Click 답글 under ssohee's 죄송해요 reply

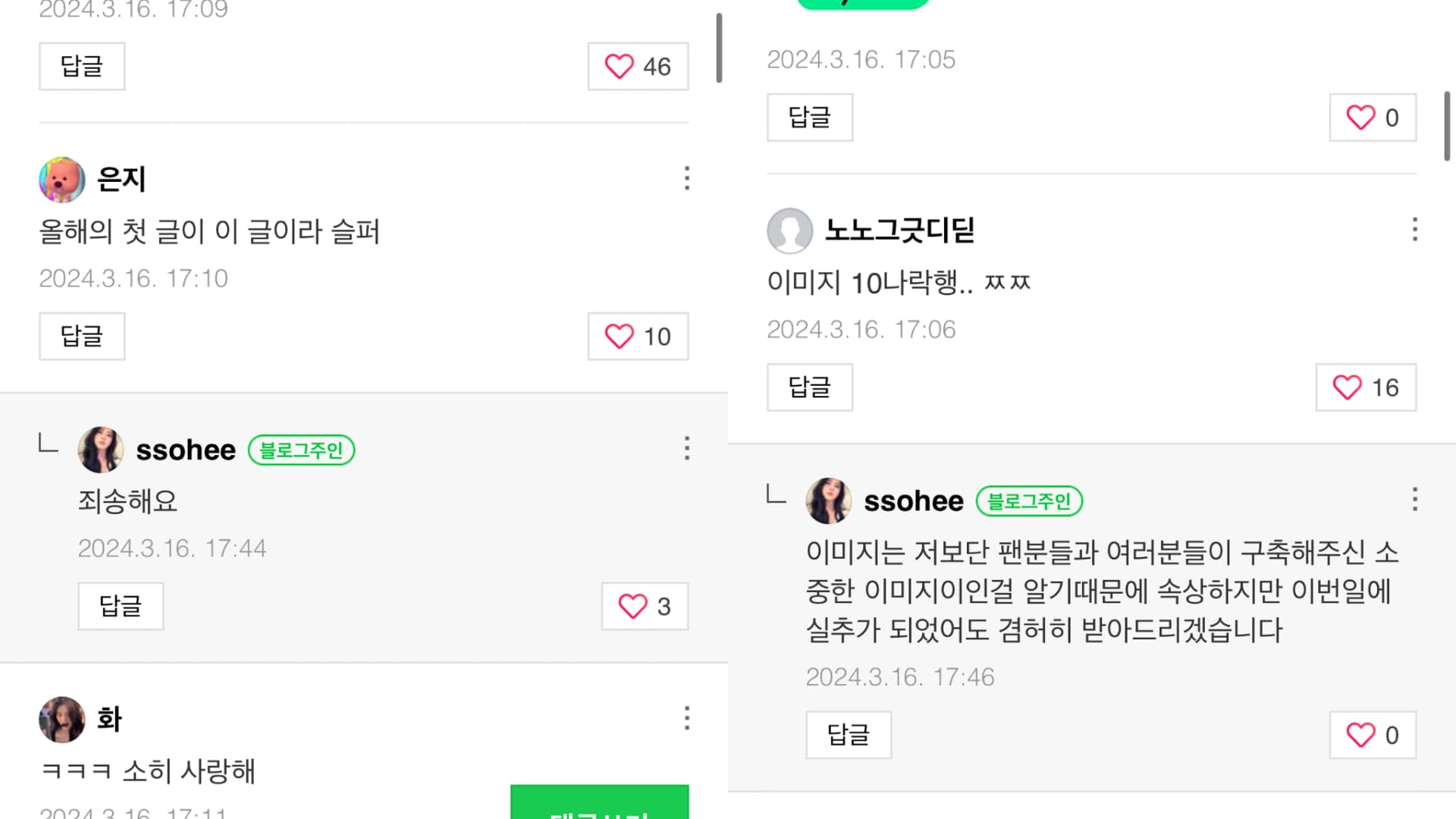click(121, 607)
